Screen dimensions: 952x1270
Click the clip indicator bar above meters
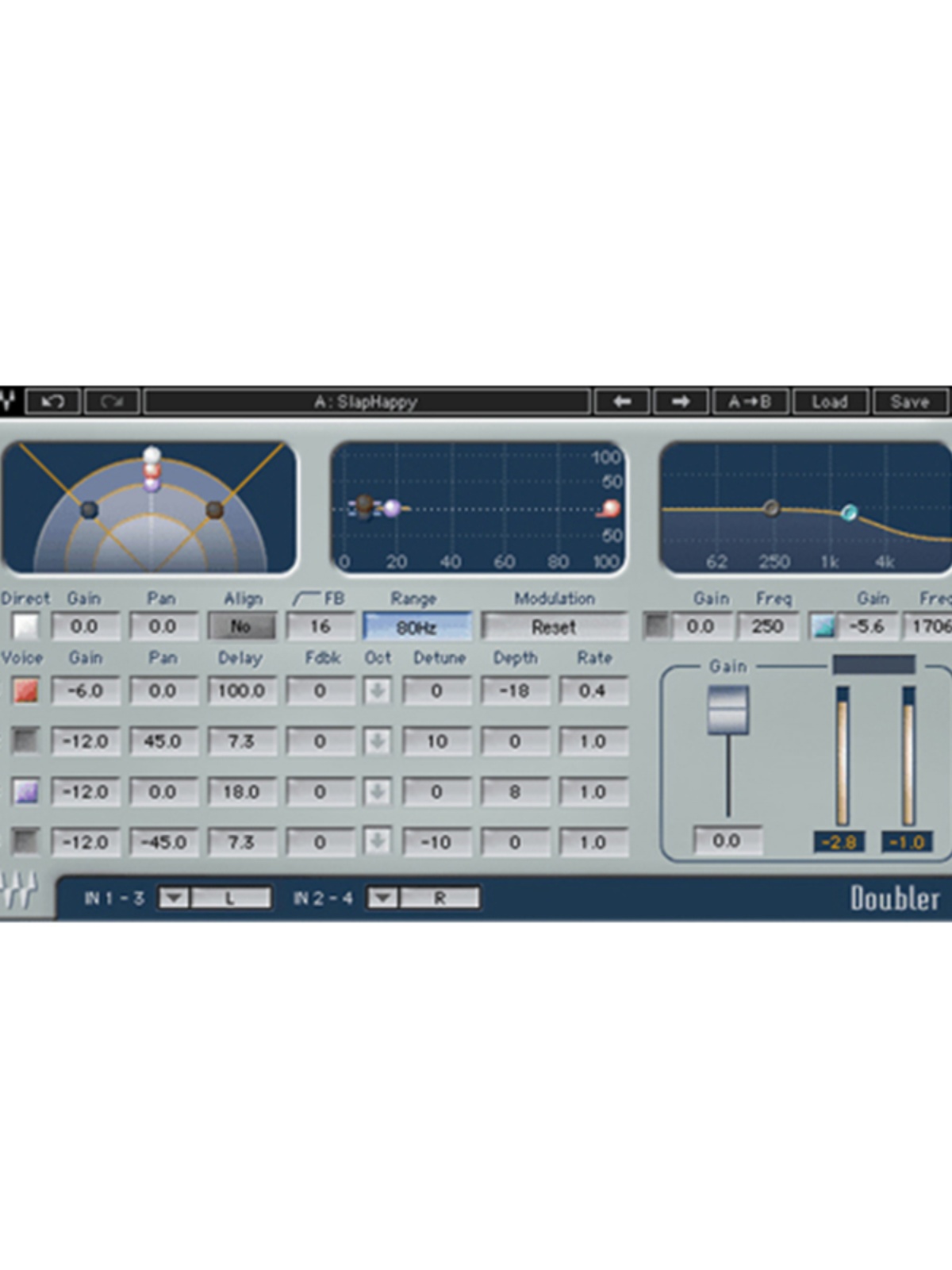[x=873, y=664]
